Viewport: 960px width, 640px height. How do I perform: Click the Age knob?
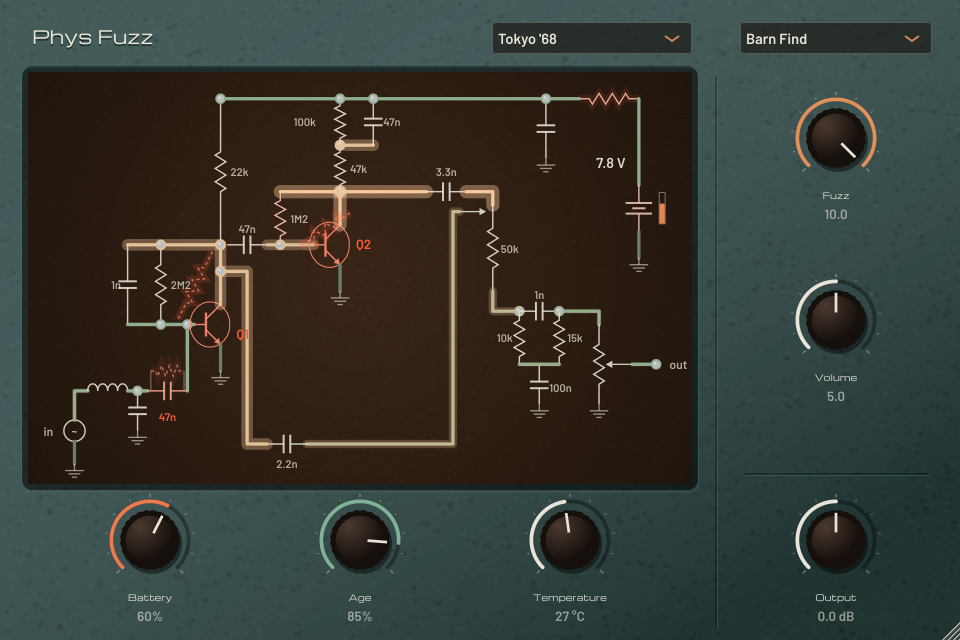point(360,540)
